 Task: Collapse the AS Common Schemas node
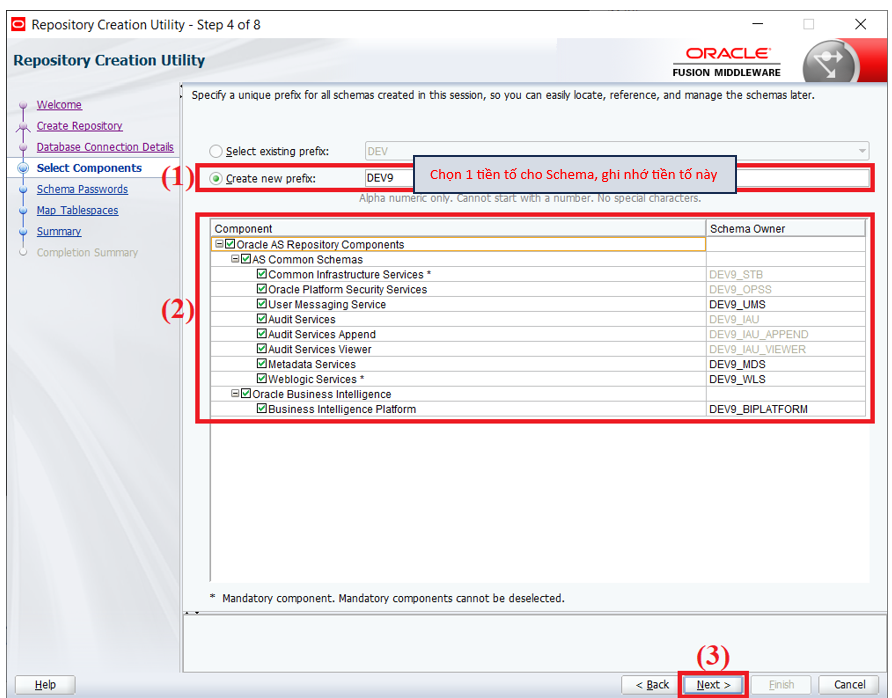pos(235,259)
